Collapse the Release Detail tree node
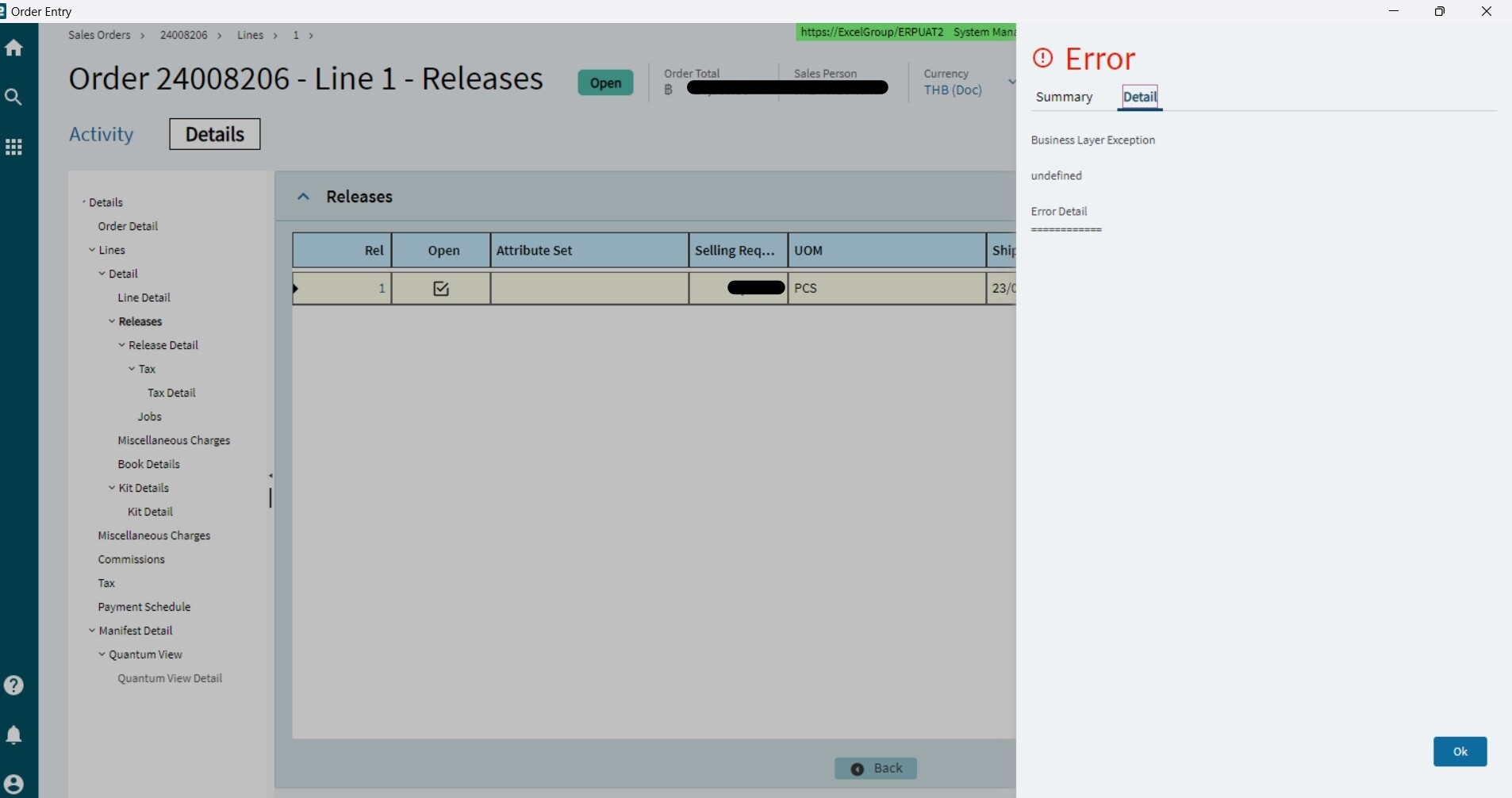1512x798 pixels. [x=122, y=345]
